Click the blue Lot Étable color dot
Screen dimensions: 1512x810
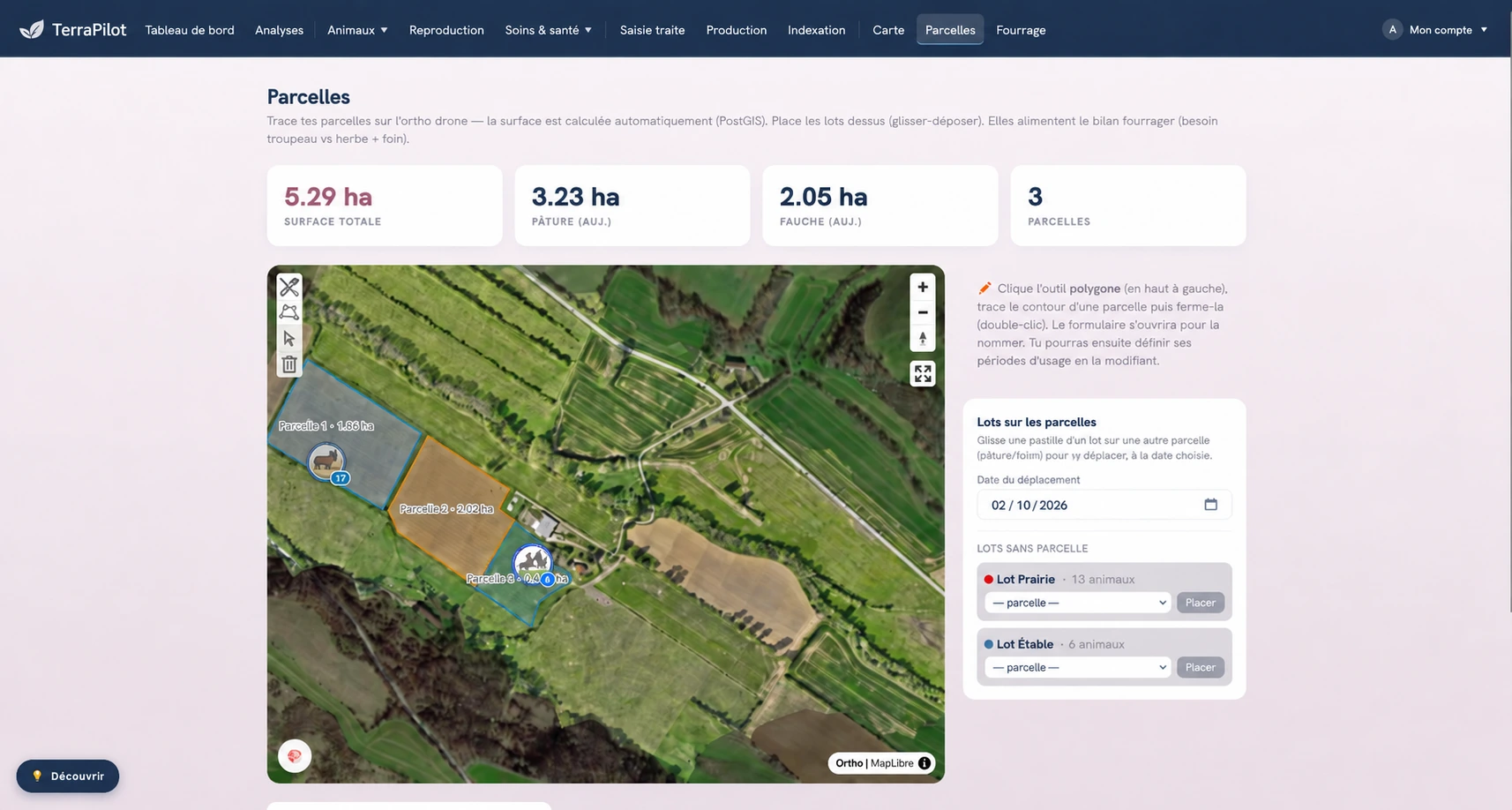pyautogui.click(x=989, y=644)
